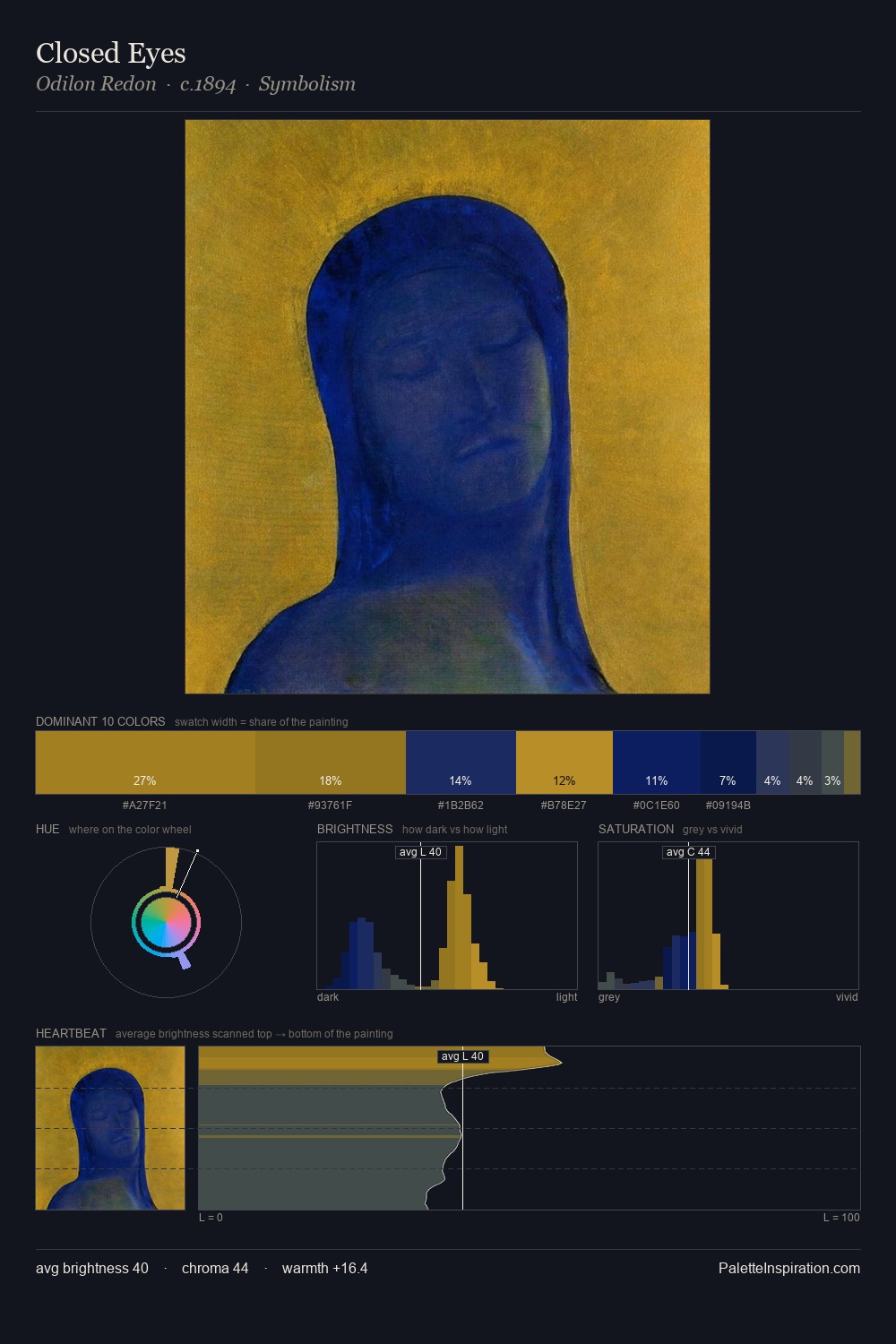This screenshot has height=1344, width=896.
Task: Click the unlabeled olive swatch at palette end
Action: [852, 762]
